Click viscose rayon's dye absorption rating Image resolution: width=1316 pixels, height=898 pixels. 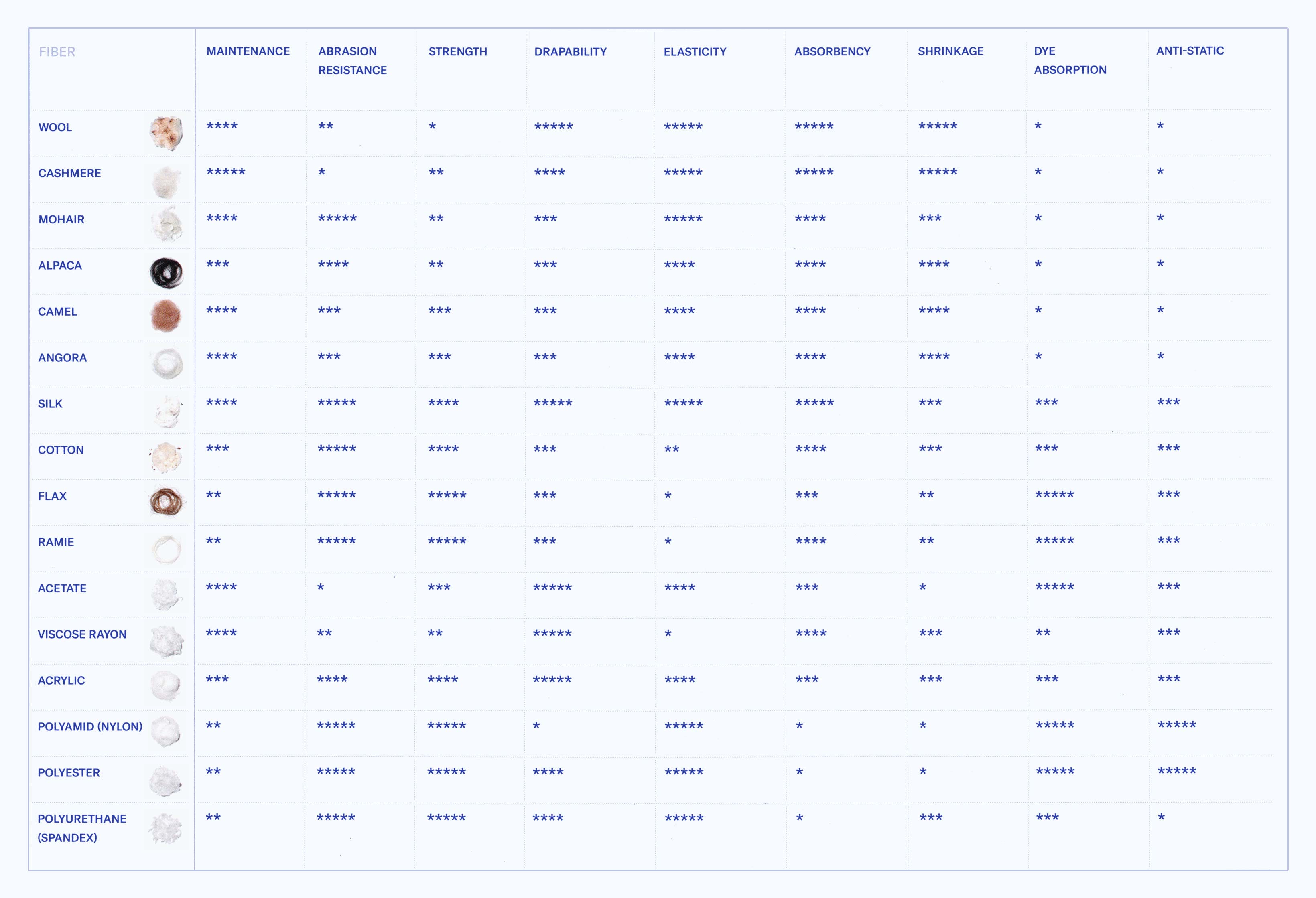pyautogui.click(x=1043, y=633)
